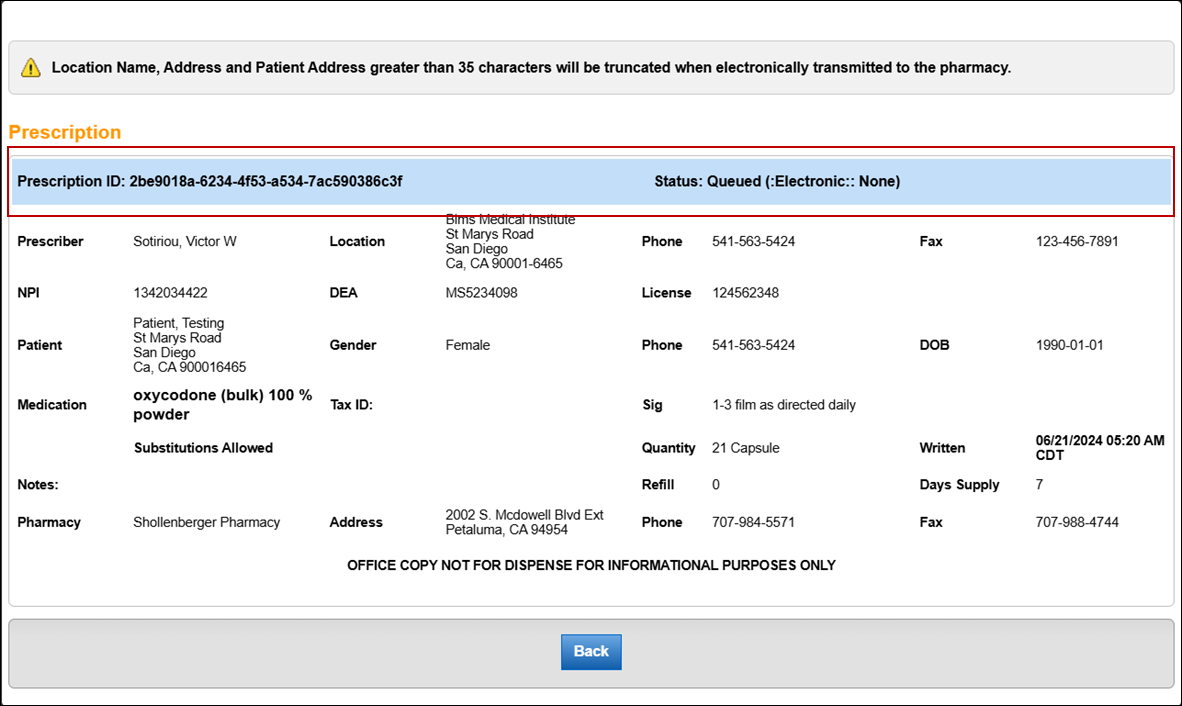The width and height of the screenshot is (1182, 706).
Task: Click the License number 124562348
Action: 745,293
